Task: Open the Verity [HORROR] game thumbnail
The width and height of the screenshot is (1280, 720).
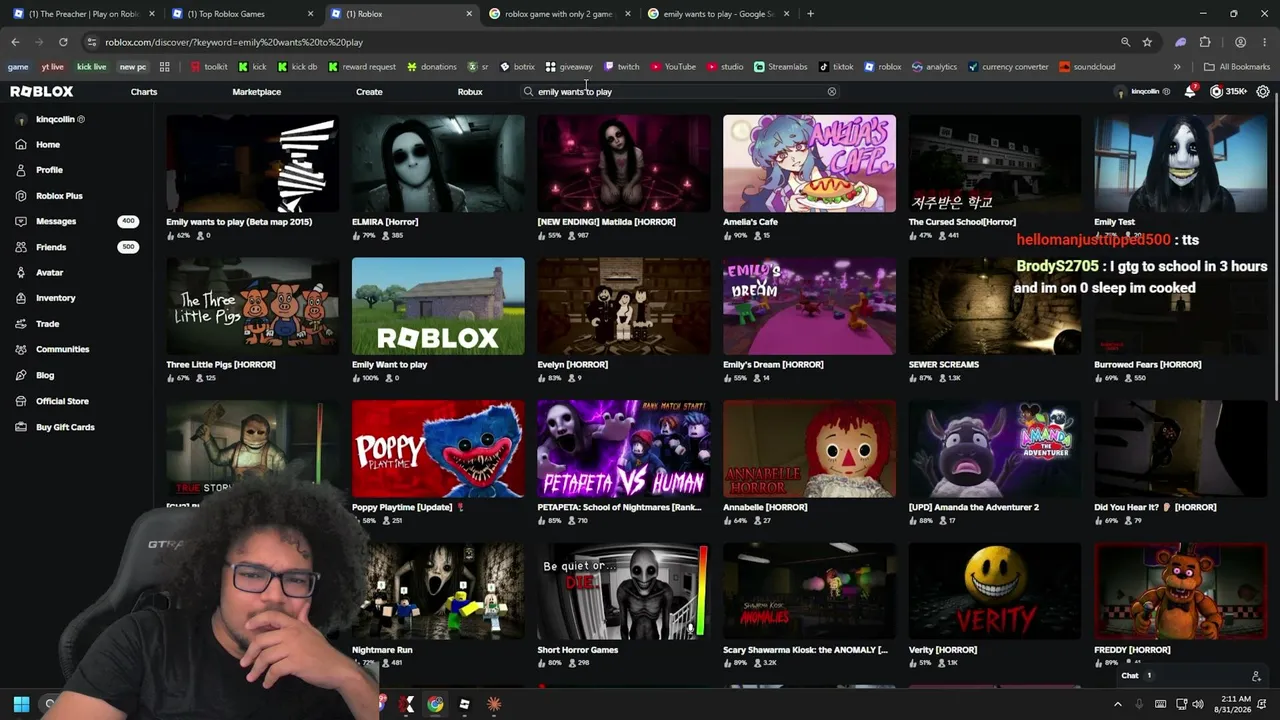Action: coord(995,591)
